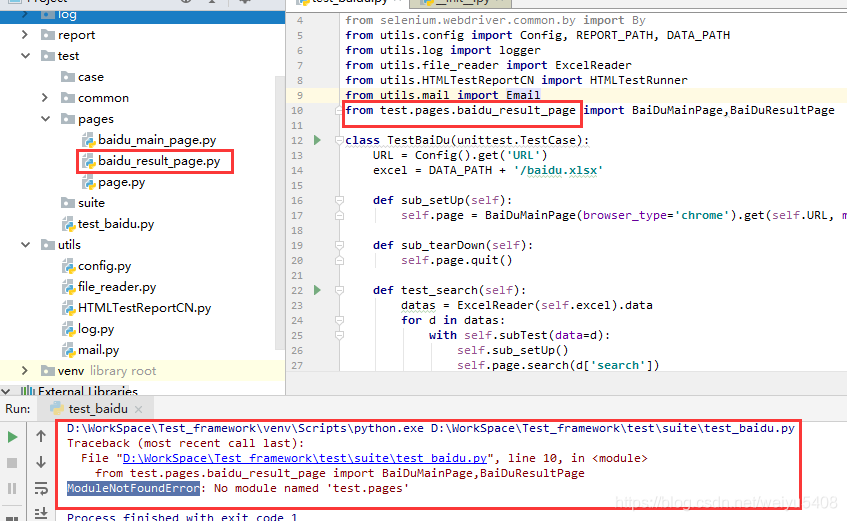Image resolution: width=847 pixels, height=521 pixels.
Task: Expand the report folder
Action: pos(24,35)
